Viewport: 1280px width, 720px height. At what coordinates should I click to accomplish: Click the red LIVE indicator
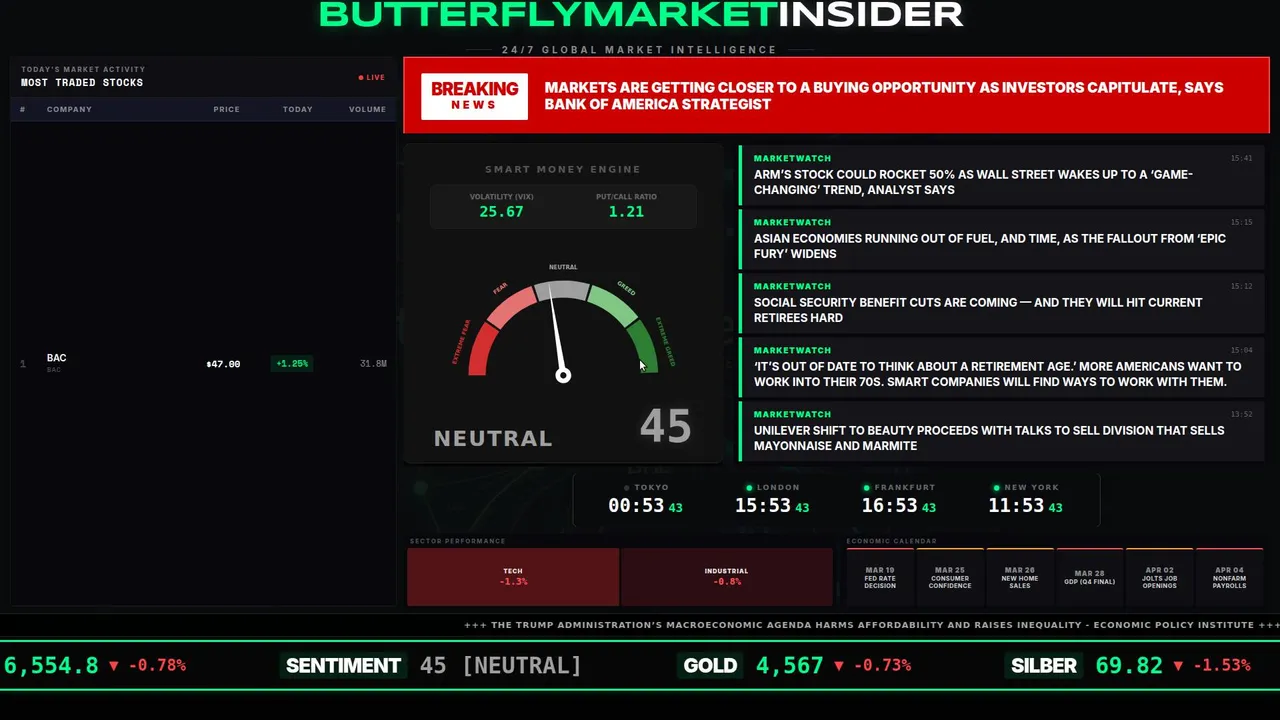coord(372,77)
